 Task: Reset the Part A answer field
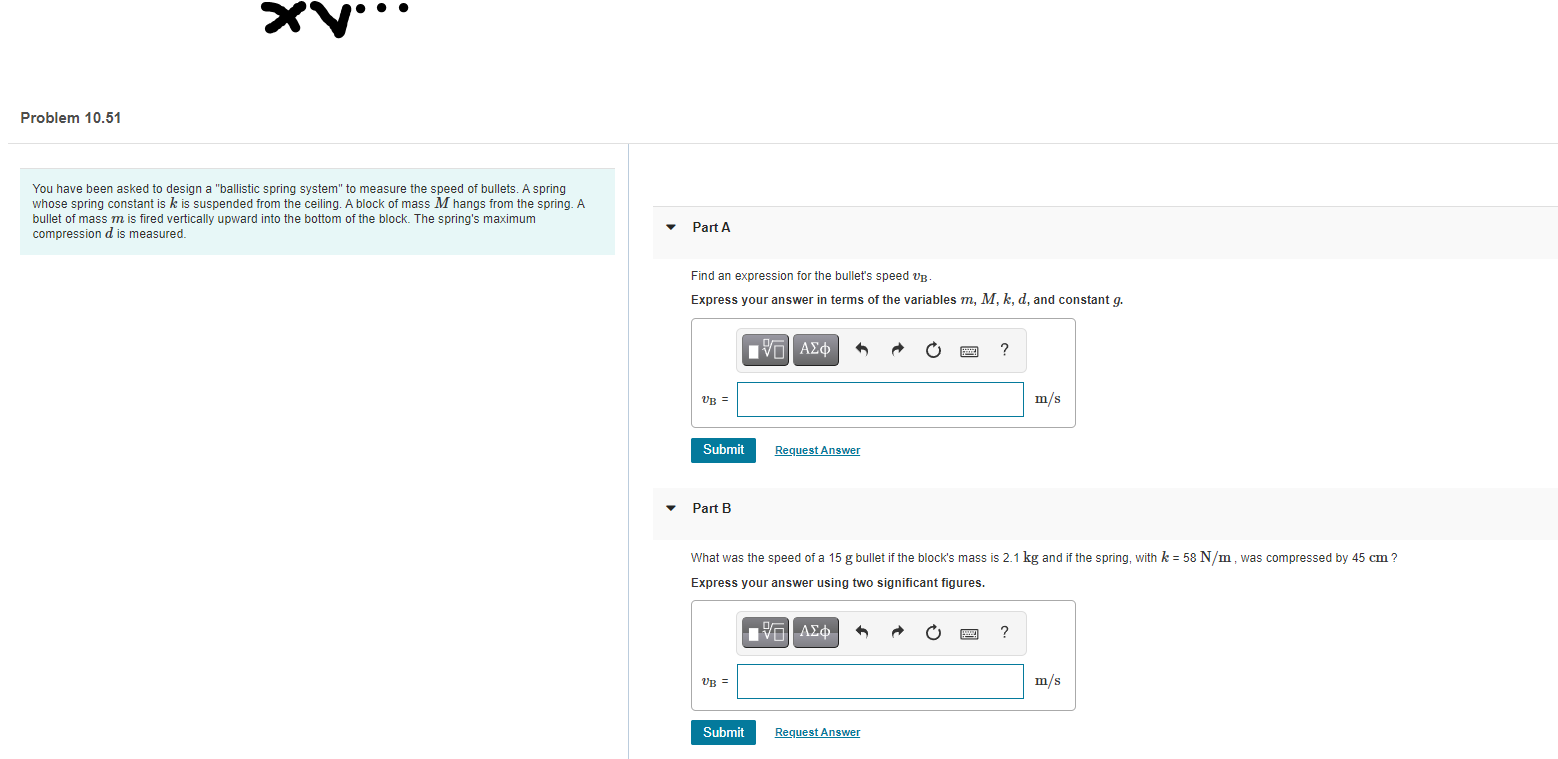click(933, 350)
